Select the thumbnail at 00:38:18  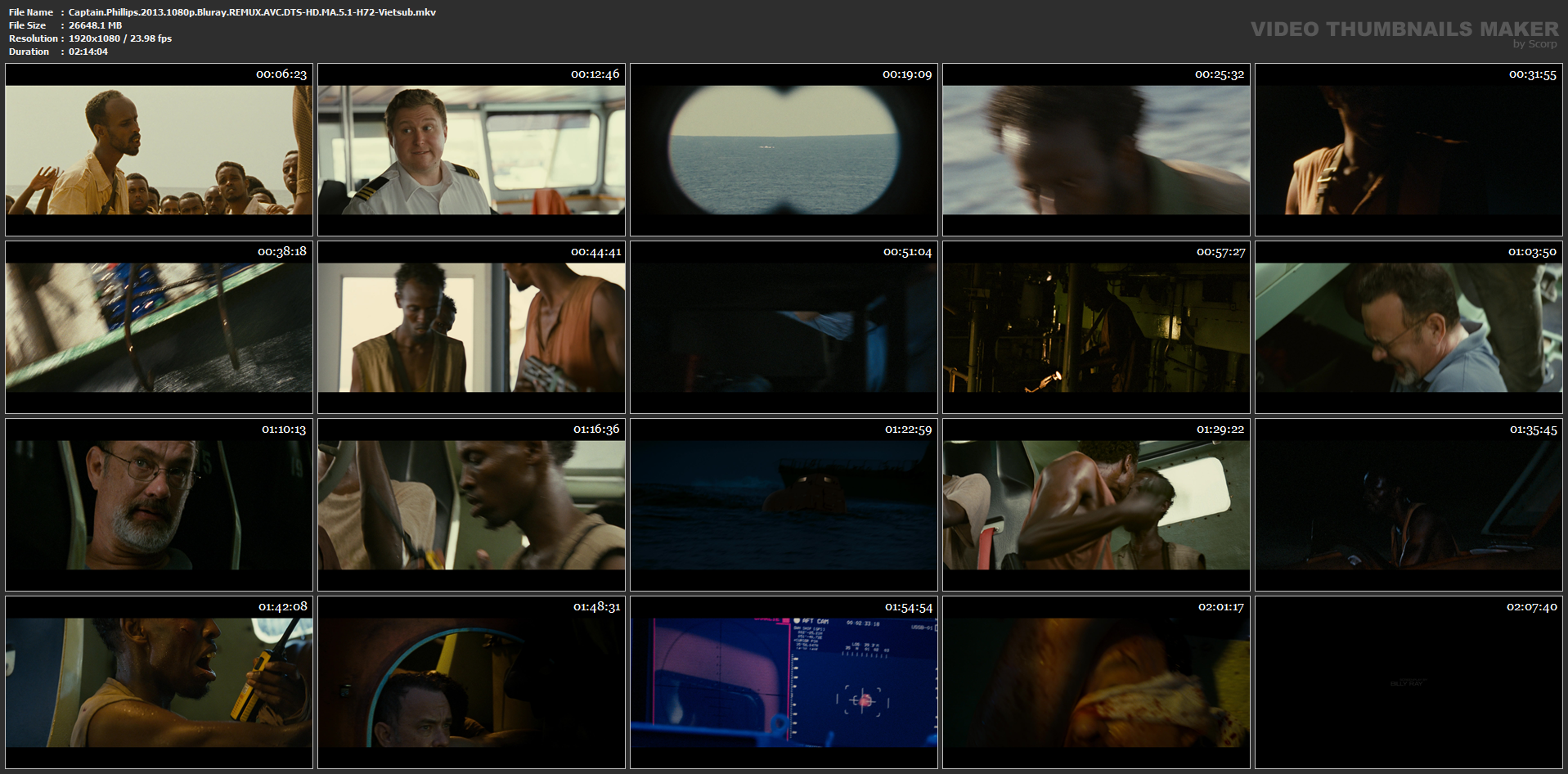(x=159, y=327)
